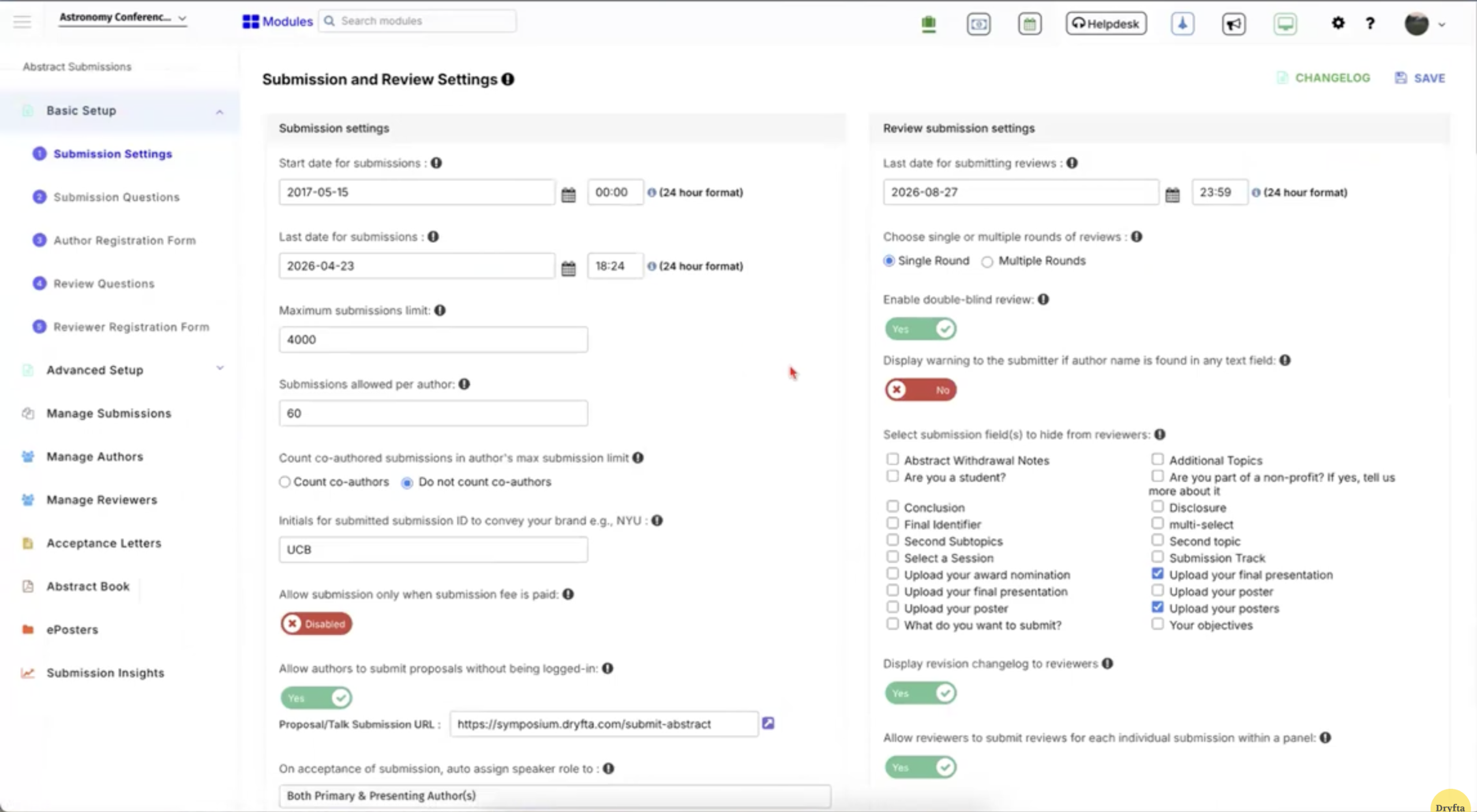The height and width of the screenshot is (812, 1477).
Task: Click the Maximum submissions limit field
Action: point(433,340)
